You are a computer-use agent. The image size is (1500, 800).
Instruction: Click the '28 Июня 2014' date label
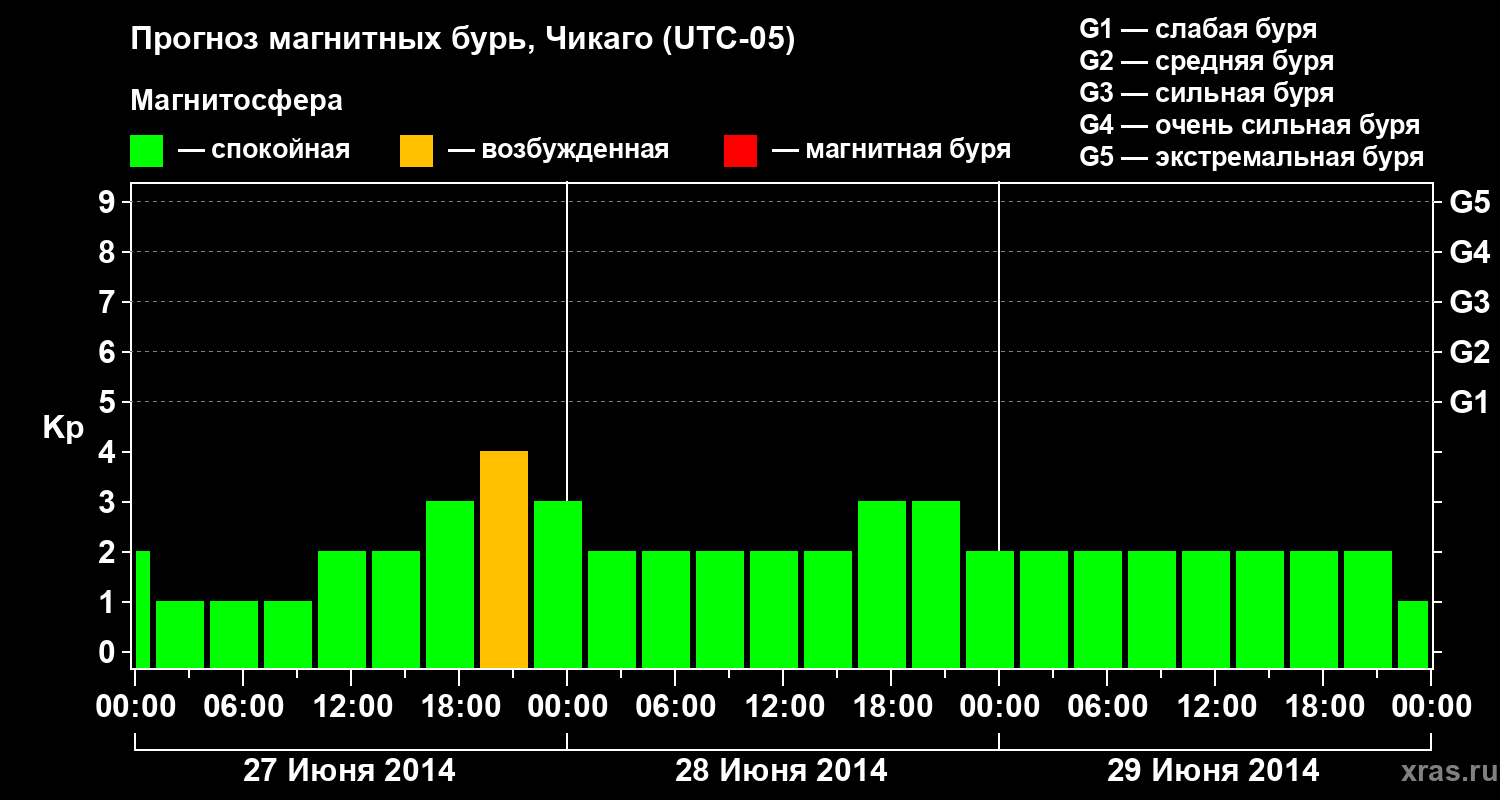pyautogui.click(x=782, y=771)
